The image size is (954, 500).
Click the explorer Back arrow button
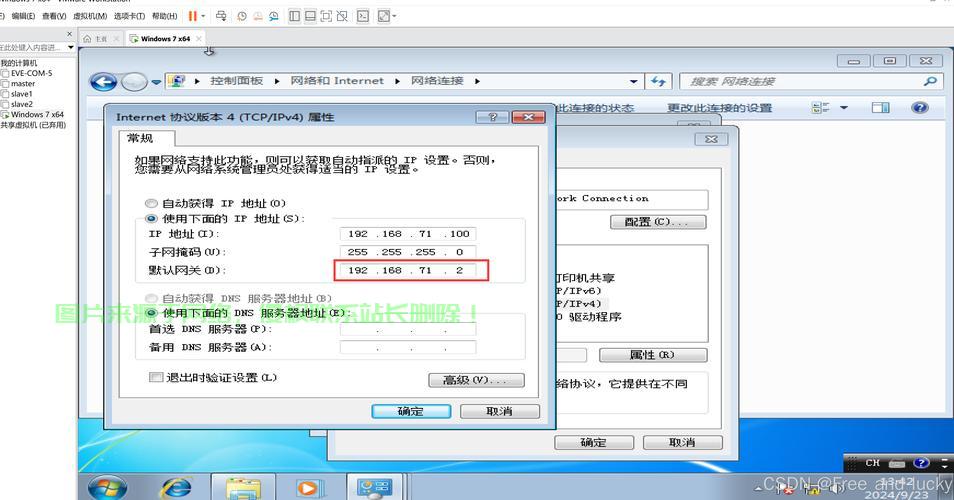(x=103, y=82)
